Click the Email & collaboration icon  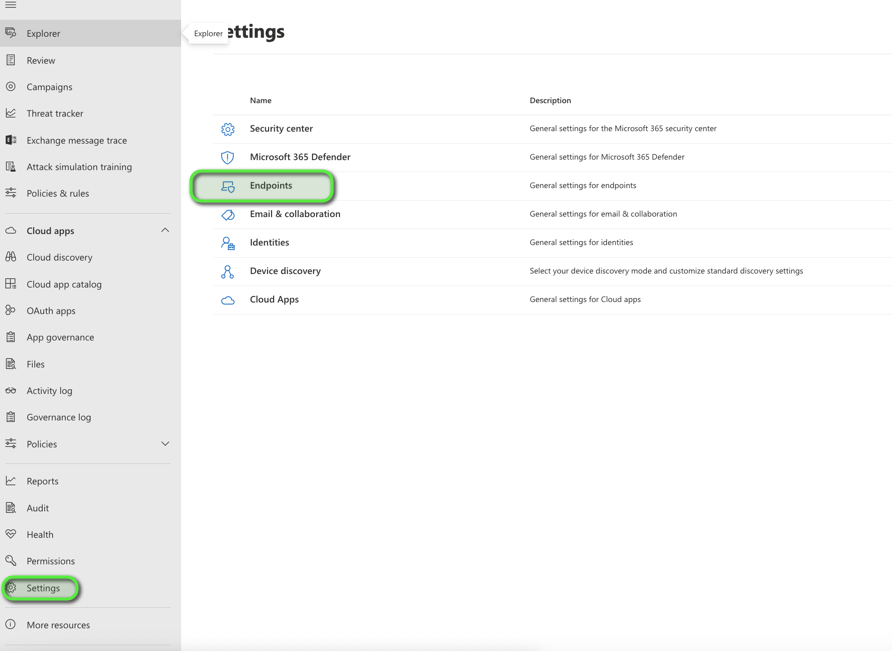click(x=228, y=214)
